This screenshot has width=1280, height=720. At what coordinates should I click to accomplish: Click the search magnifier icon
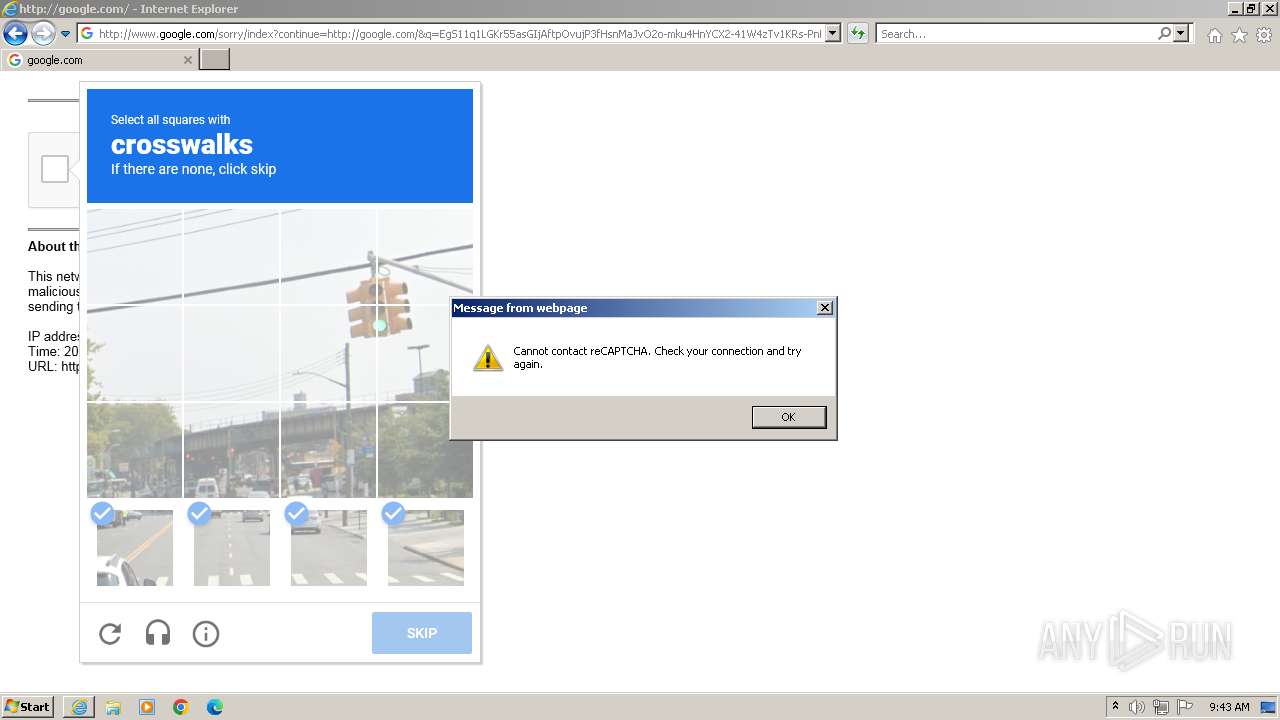coord(1164,34)
